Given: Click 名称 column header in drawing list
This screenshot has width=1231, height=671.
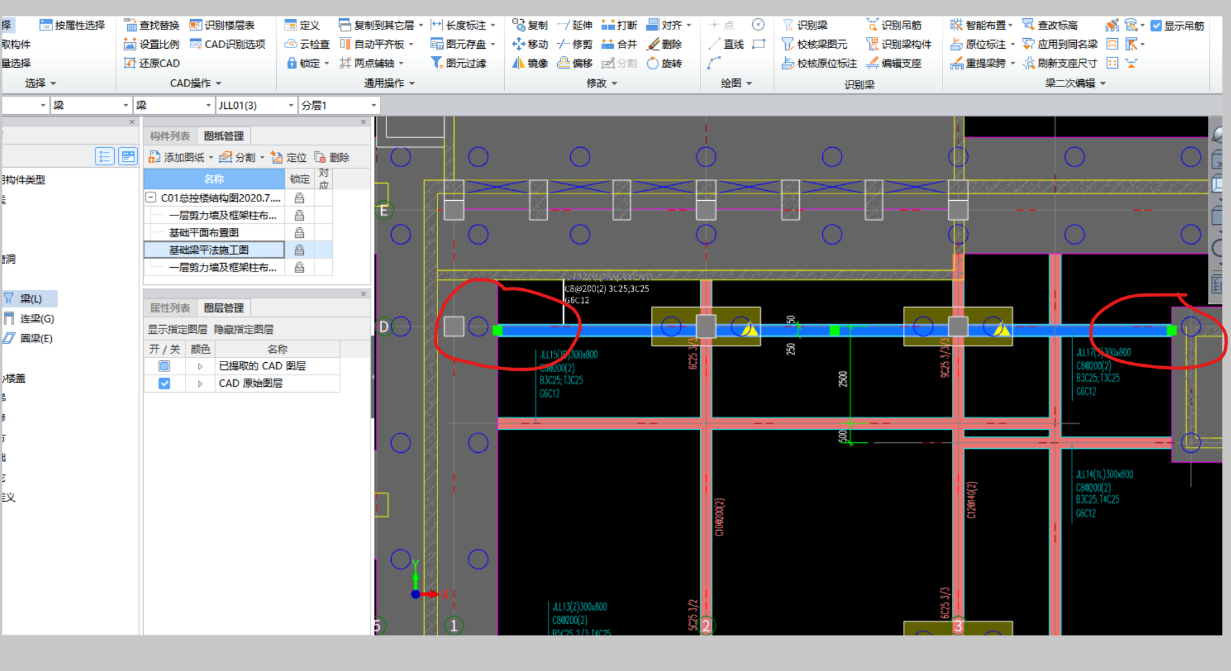Looking at the screenshot, I should (x=214, y=179).
